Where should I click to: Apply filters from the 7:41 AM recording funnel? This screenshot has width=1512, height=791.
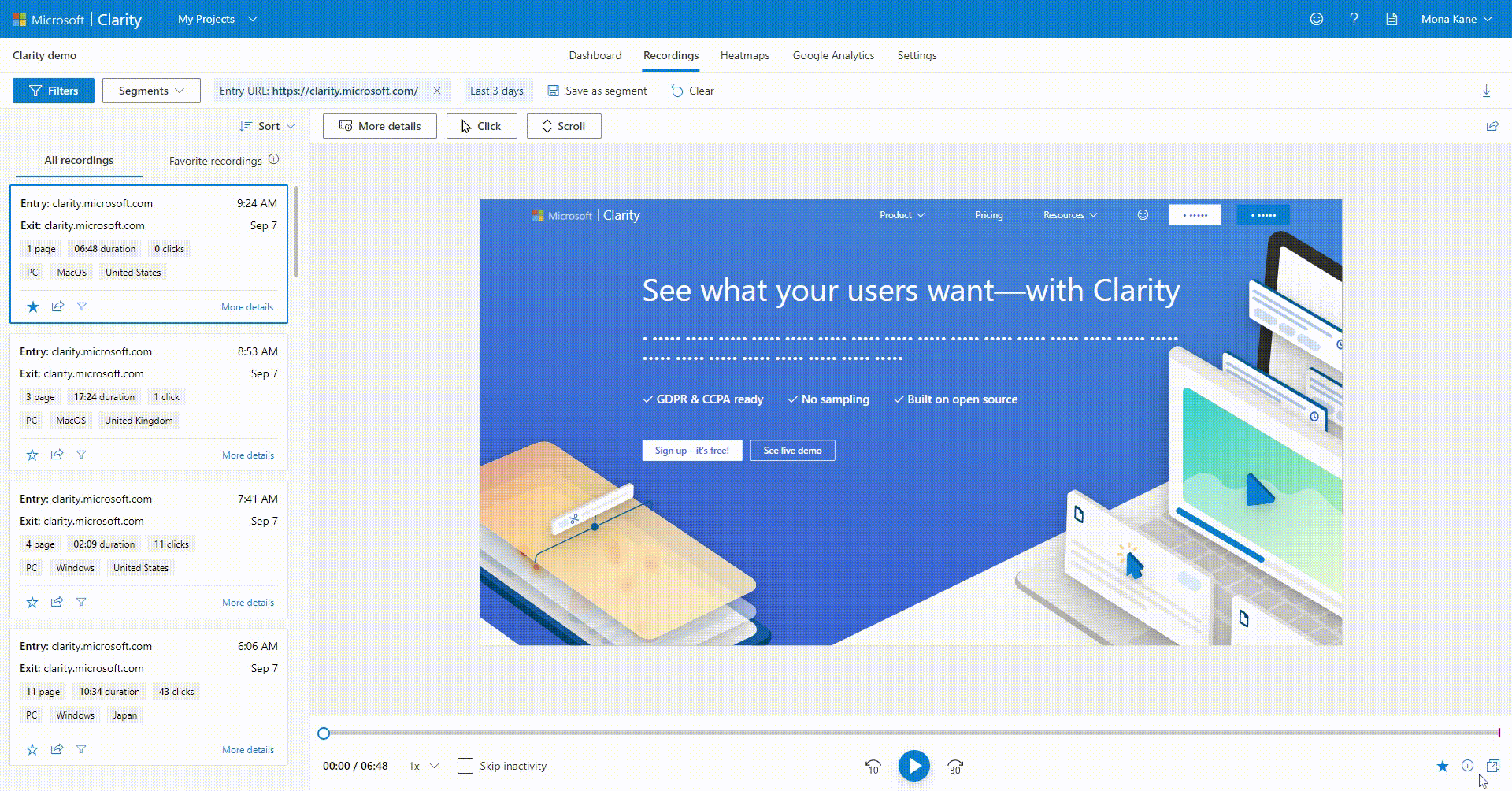pyautogui.click(x=81, y=602)
